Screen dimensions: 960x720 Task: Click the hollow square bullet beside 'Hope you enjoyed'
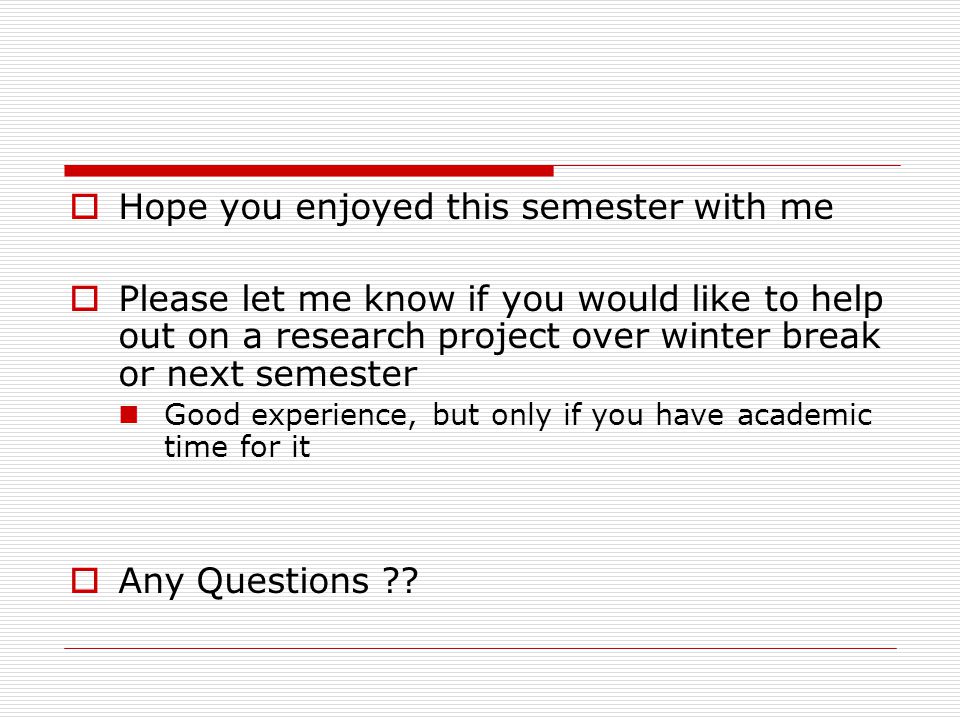(x=84, y=206)
